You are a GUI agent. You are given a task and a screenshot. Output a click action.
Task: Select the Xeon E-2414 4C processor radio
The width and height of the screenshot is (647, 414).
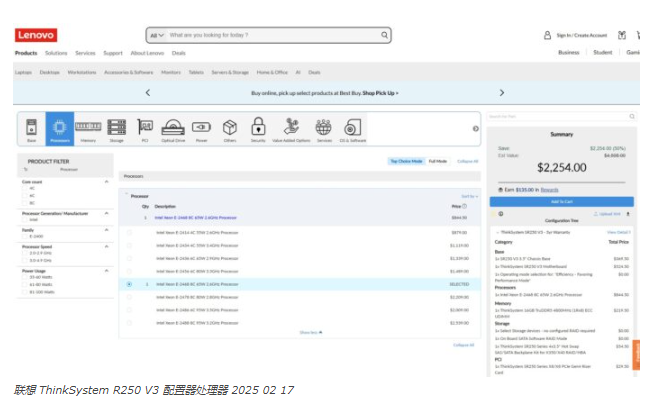click(129, 232)
